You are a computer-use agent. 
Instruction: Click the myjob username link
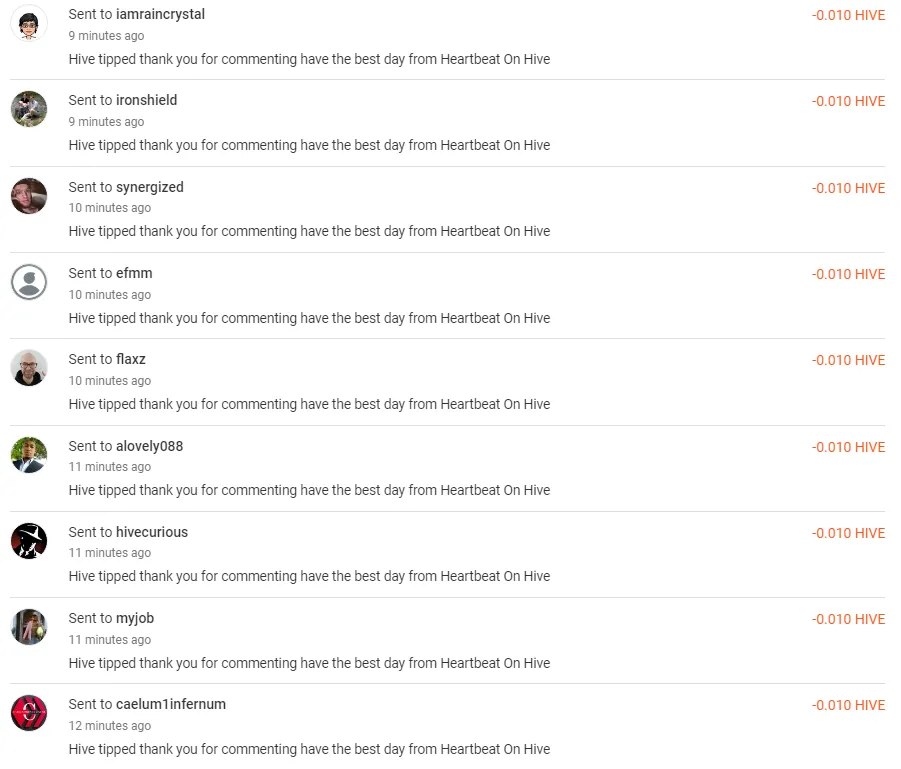[x=135, y=618]
